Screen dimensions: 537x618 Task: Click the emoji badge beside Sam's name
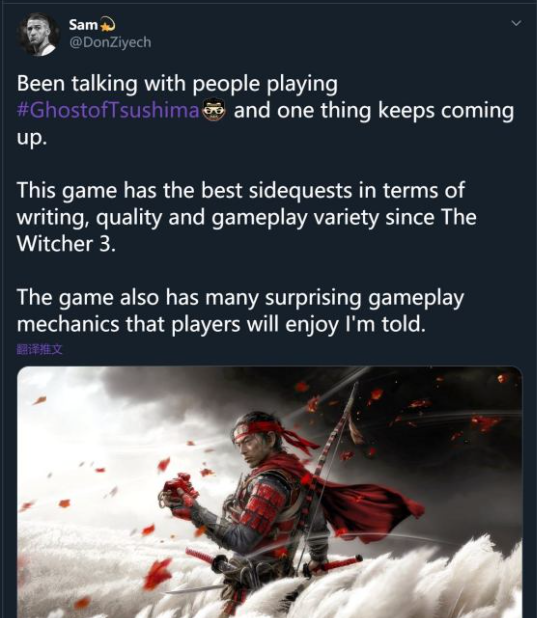point(107,25)
